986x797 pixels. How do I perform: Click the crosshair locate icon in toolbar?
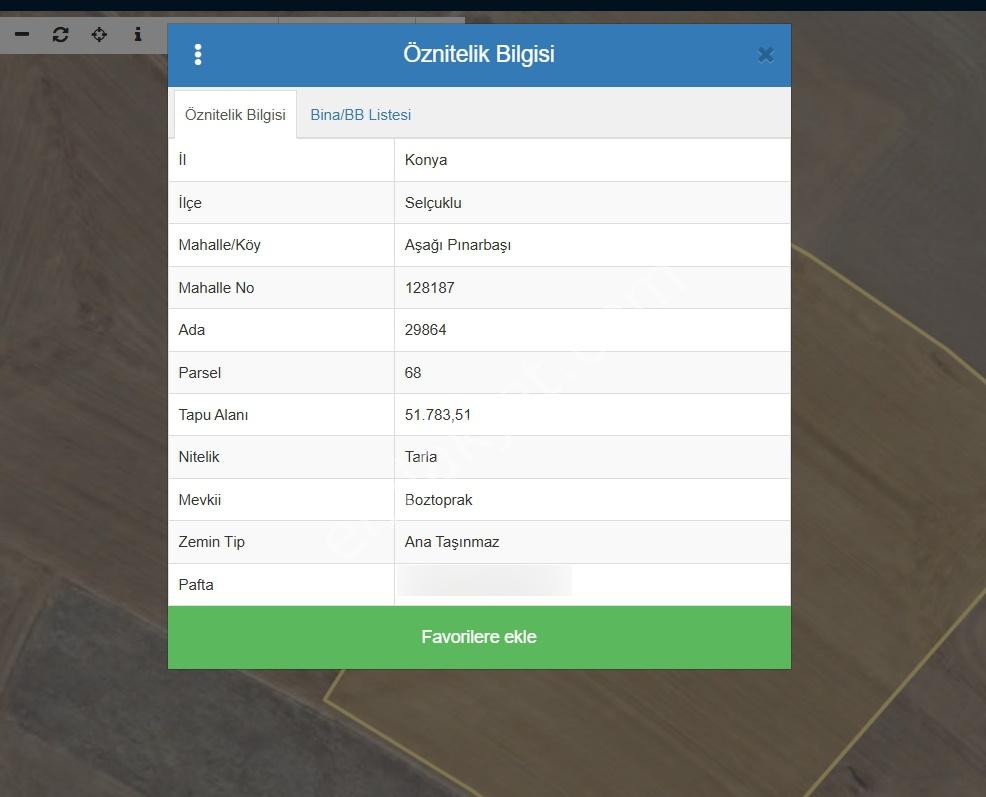coord(99,34)
